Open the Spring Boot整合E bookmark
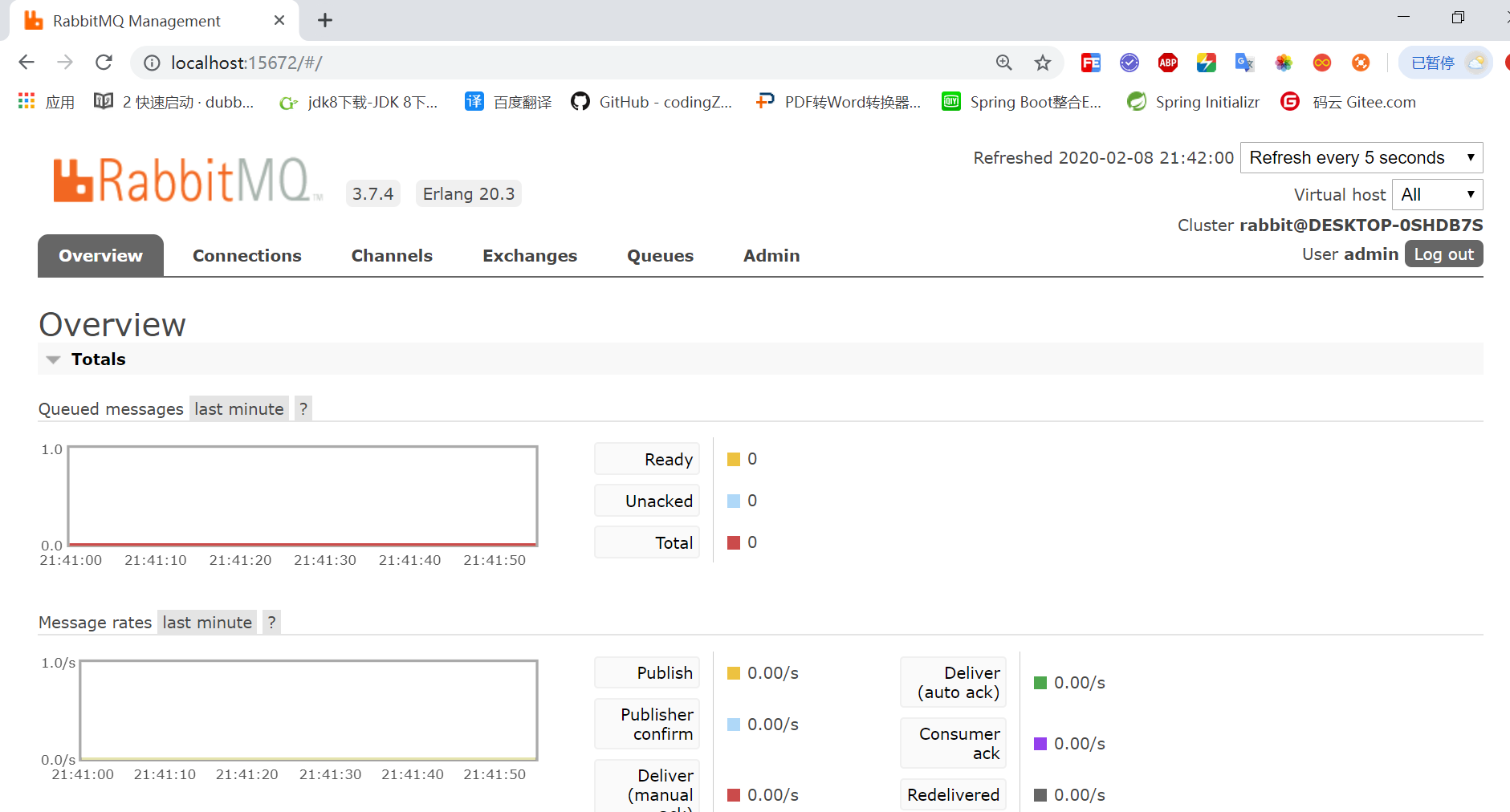Viewport: 1510px width, 812px height. click(x=1021, y=102)
